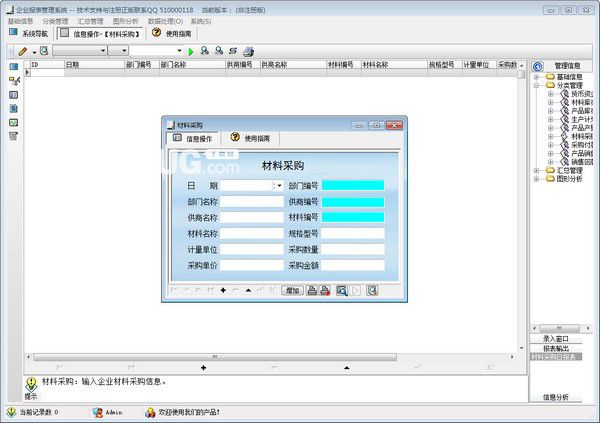The width and height of the screenshot is (600, 423).
Task: Open the 日期 date picker dropdown in dialog
Action: (279, 186)
